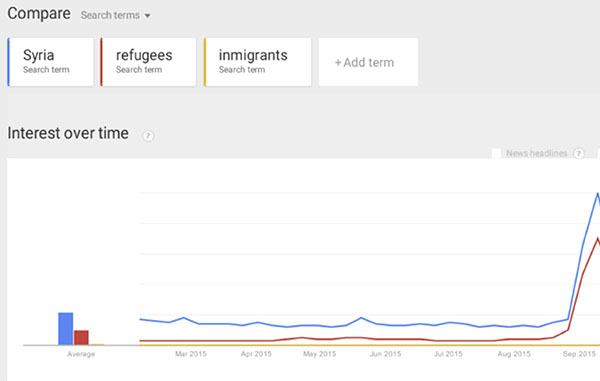Click help icon beside Interest over time

click(x=148, y=136)
